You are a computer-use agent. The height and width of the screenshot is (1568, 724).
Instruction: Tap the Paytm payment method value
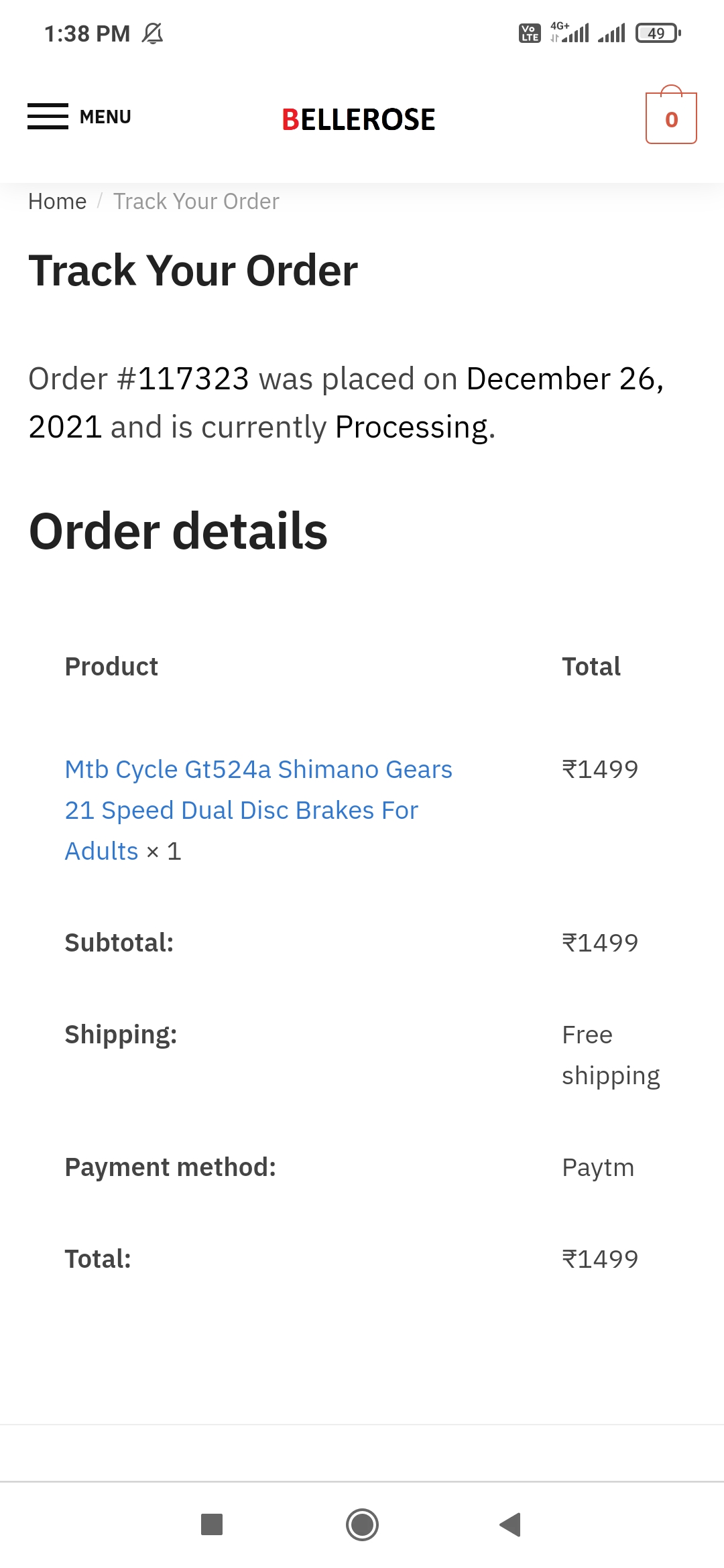pos(598,1167)
